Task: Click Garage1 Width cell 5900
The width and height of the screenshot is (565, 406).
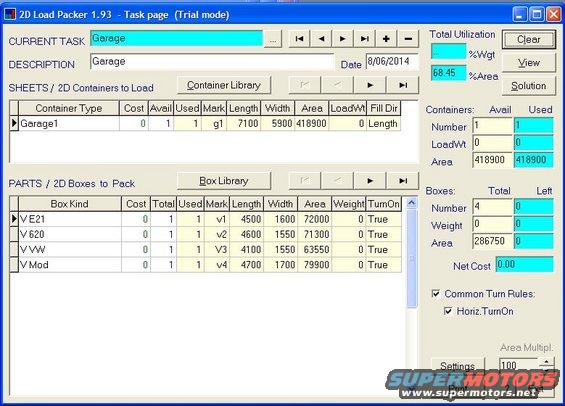Action: (277, 124)
